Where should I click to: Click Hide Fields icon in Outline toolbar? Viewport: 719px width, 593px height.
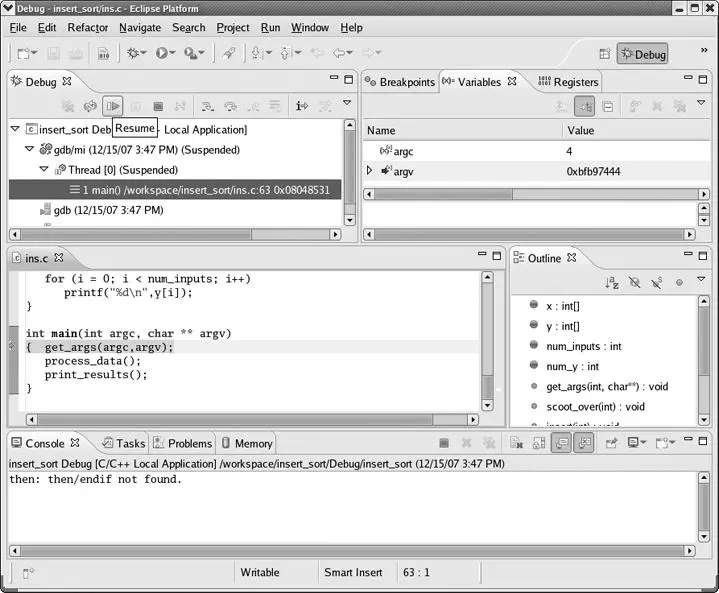(635, 283)
